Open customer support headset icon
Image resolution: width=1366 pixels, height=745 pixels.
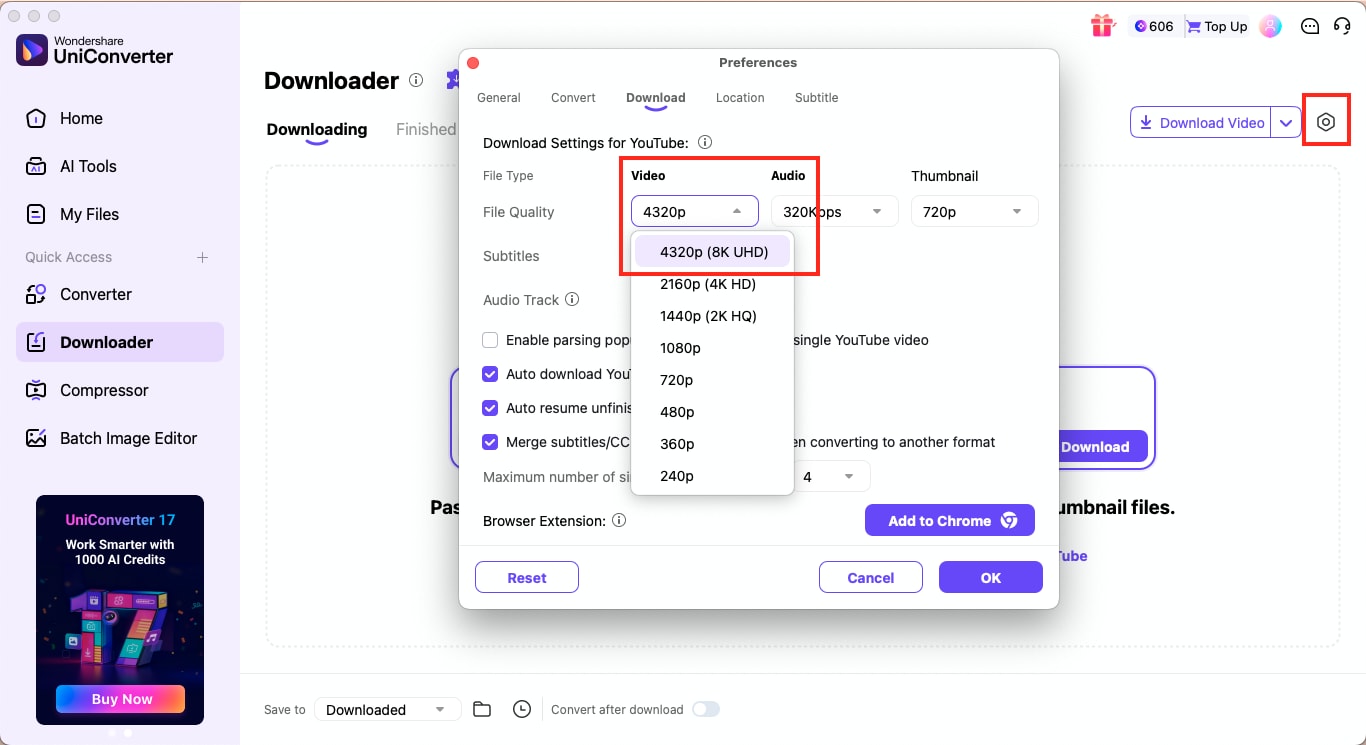coord(1343,26)
